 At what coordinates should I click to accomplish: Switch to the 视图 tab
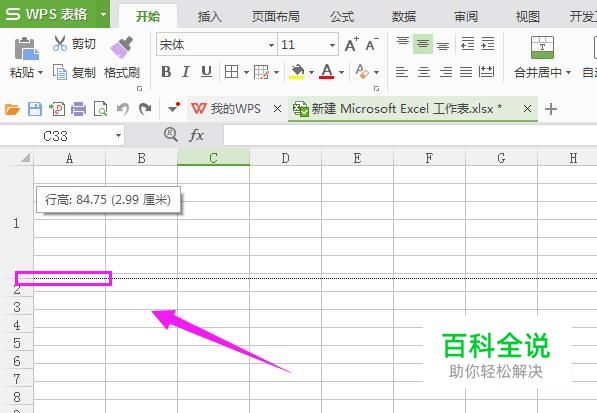(x=527, y=16)
